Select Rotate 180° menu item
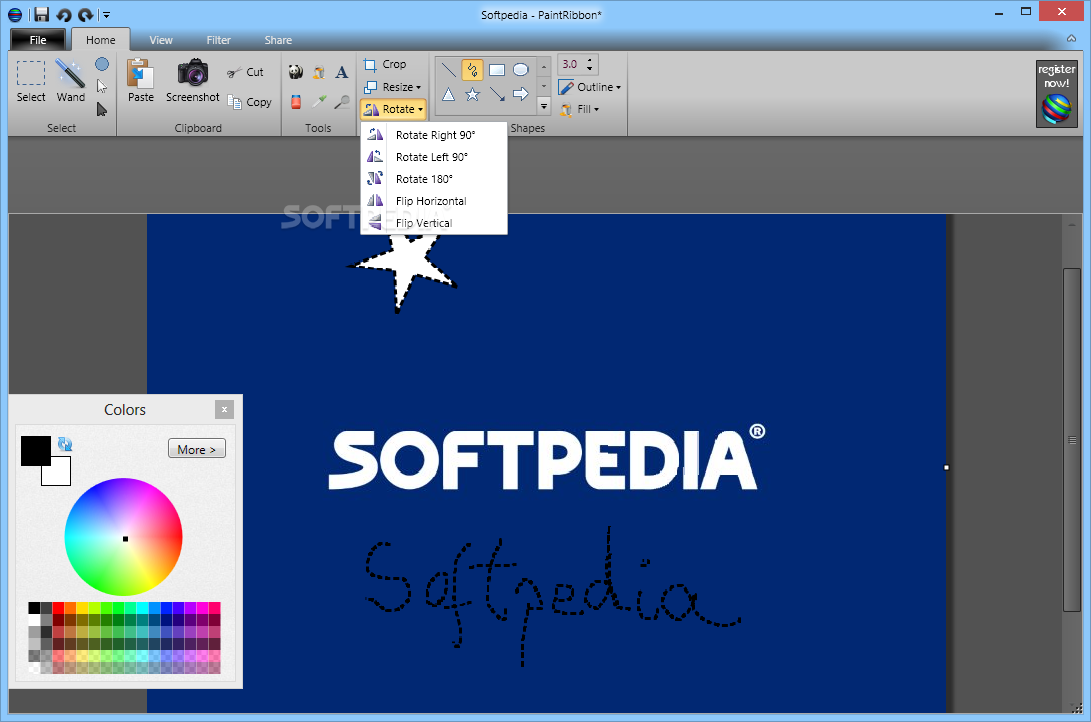 coord(433,179)
